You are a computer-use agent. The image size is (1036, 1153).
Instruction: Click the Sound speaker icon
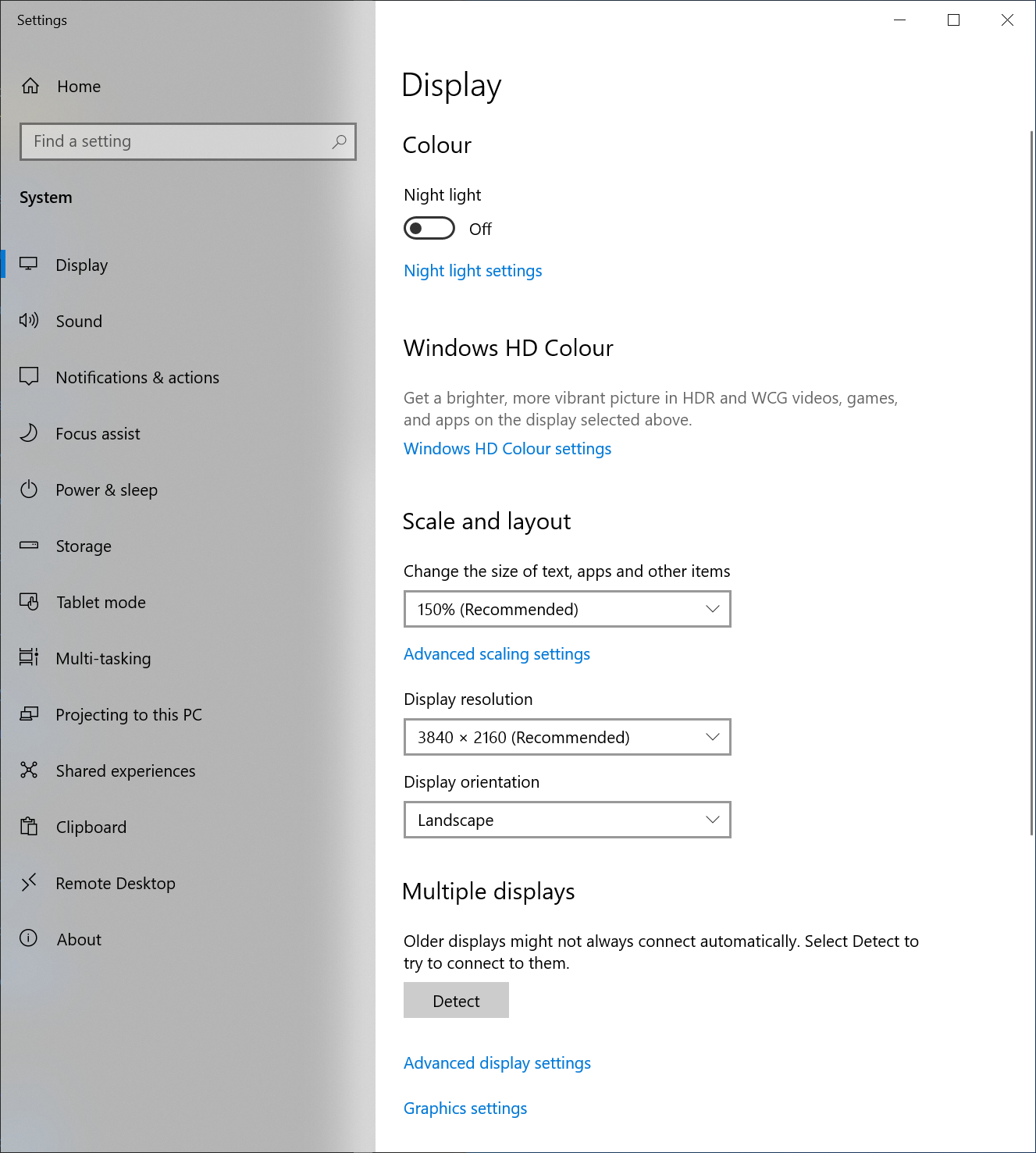click(x=29, y=320)
